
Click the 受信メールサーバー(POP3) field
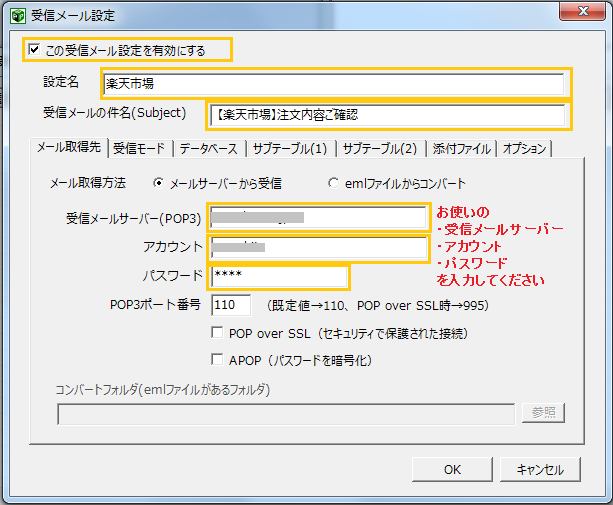point(318,217)
